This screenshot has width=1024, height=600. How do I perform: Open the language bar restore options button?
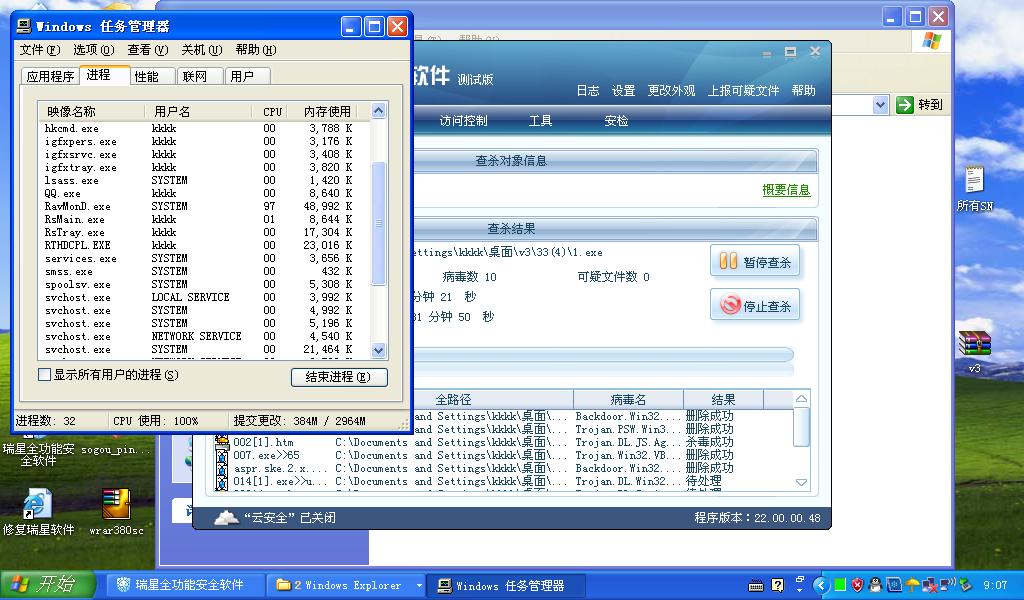(800, 580)
